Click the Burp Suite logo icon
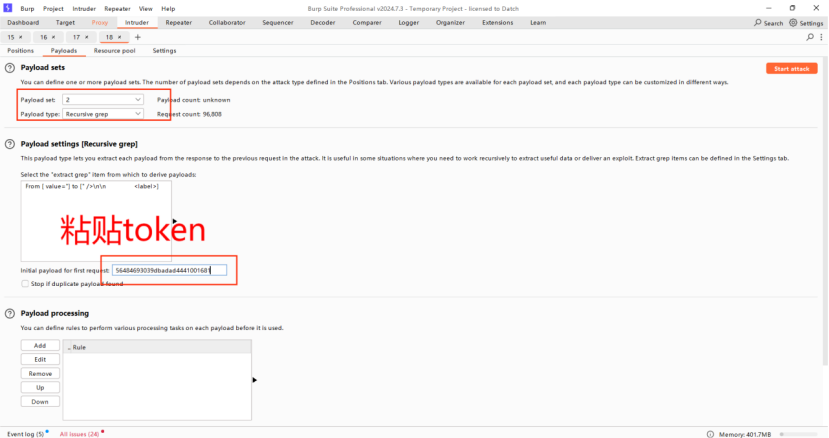Screen dimensions: 829x438 point(7,8)
